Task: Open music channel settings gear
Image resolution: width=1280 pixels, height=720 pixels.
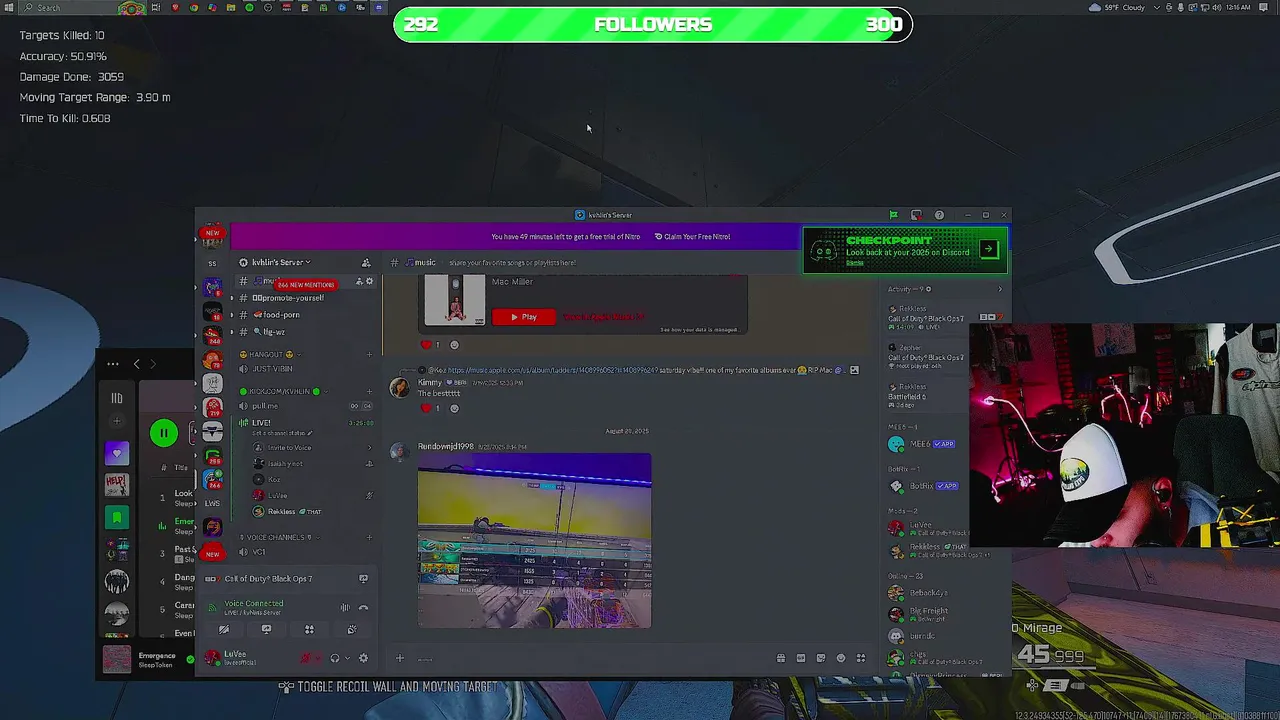Action: (x=369, y=281)
